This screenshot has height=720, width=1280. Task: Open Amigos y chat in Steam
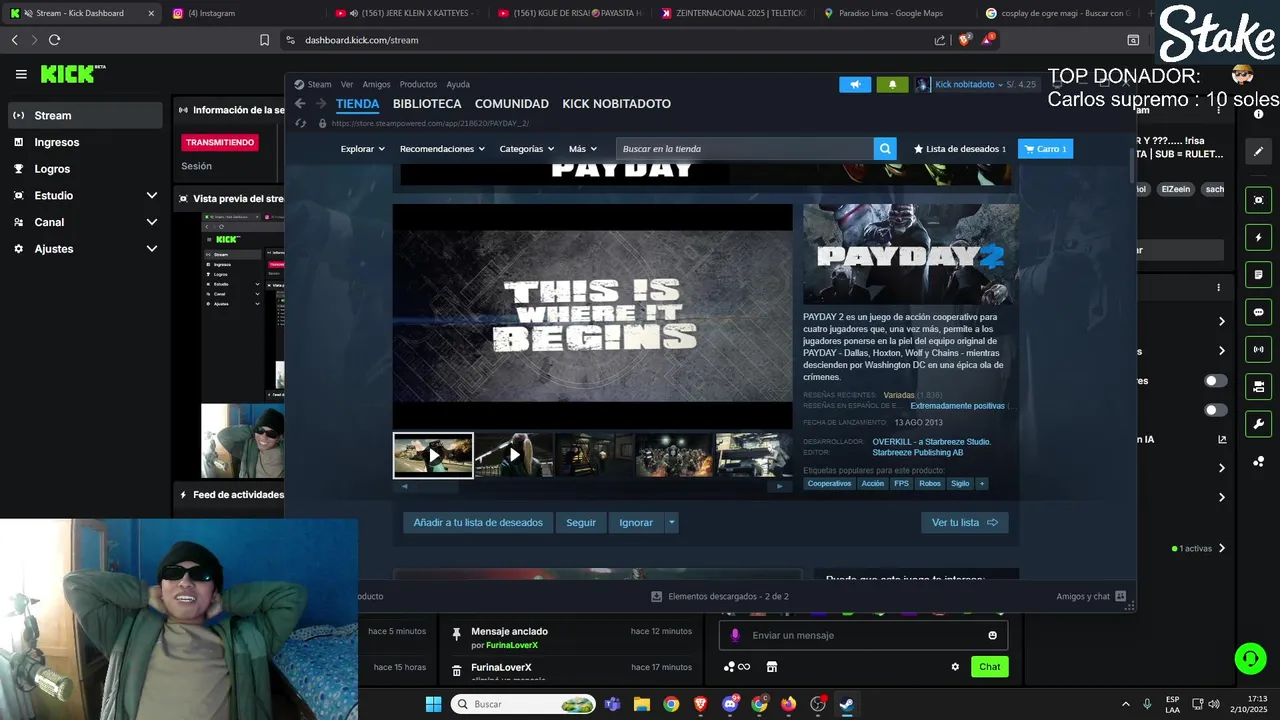pyautogui.click(x=1091, y=596)
